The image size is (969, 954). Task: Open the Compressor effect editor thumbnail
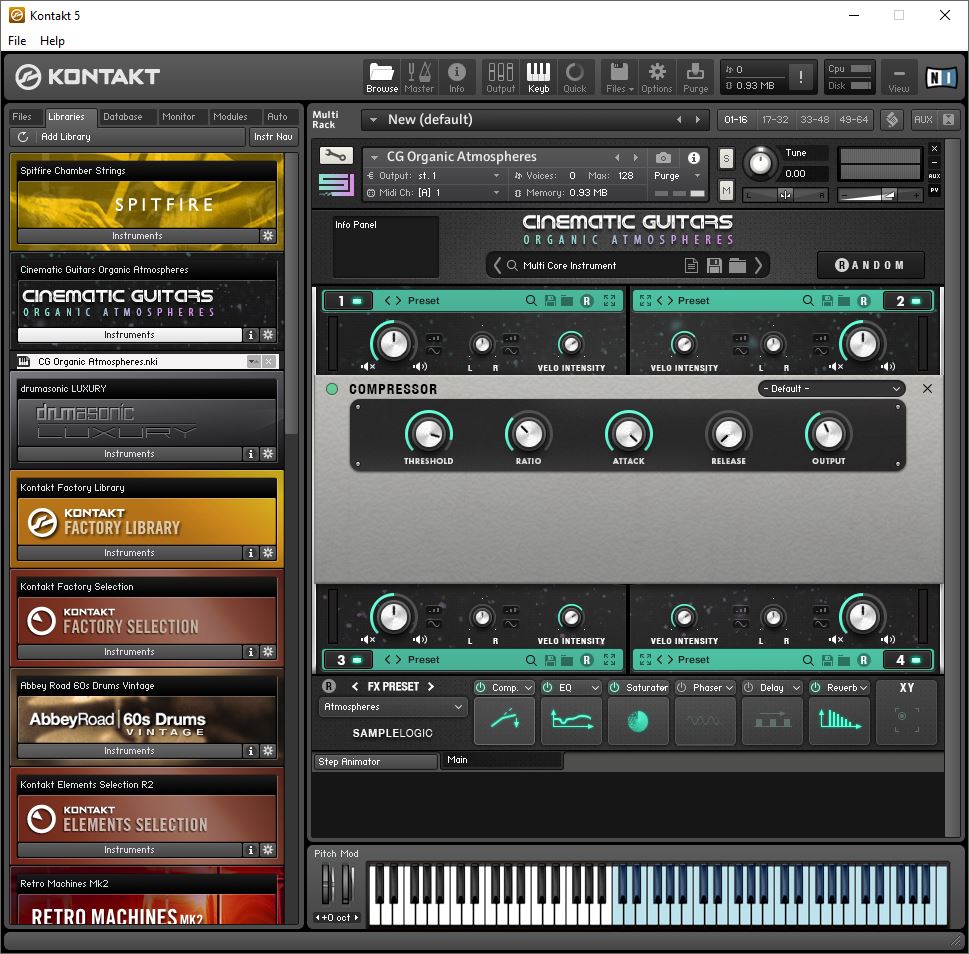[x=504, y=720]
